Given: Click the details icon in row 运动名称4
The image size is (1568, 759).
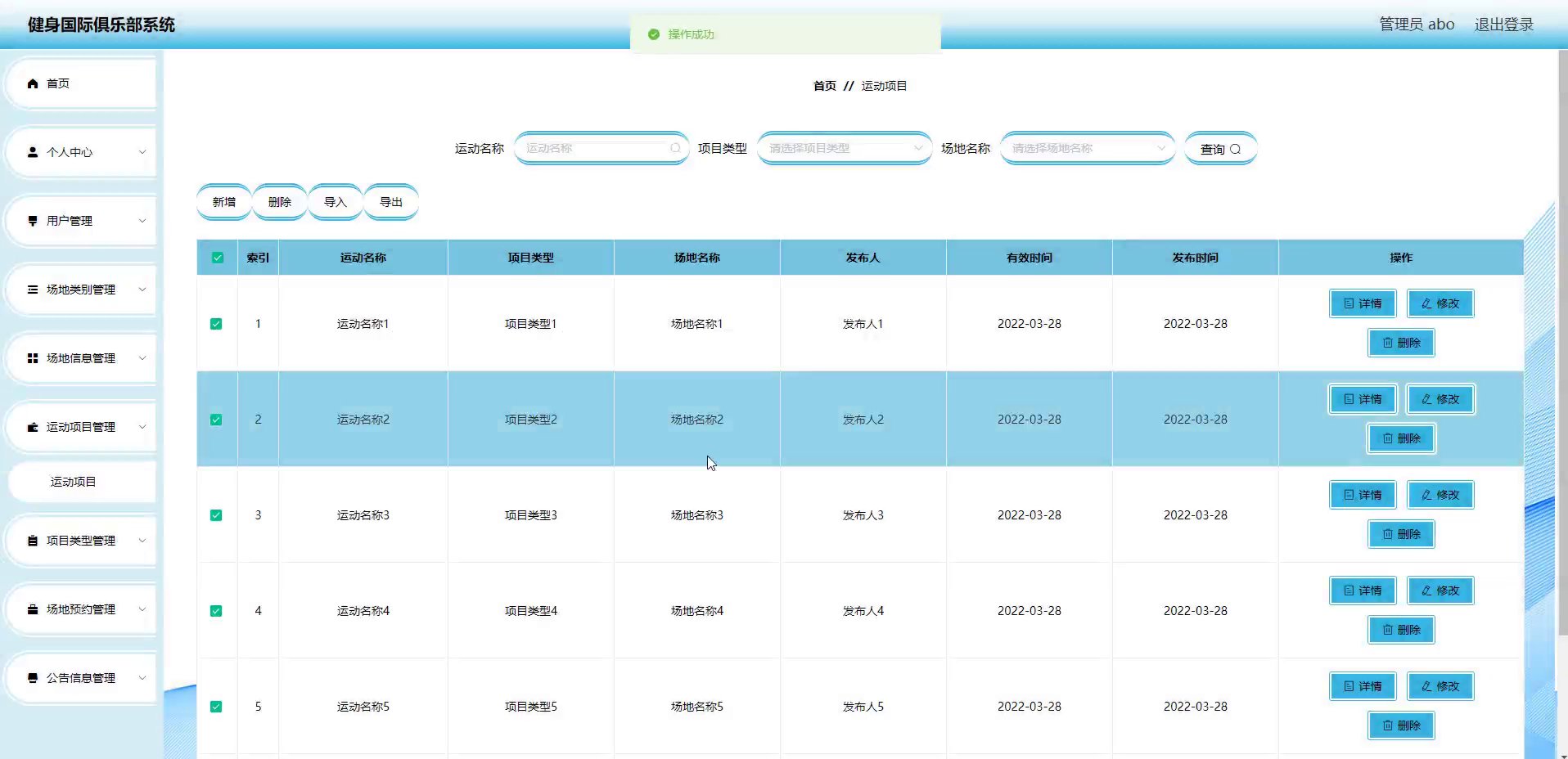Looking at the screenshot, I should pyautogui.click(x=1349, y=591).
